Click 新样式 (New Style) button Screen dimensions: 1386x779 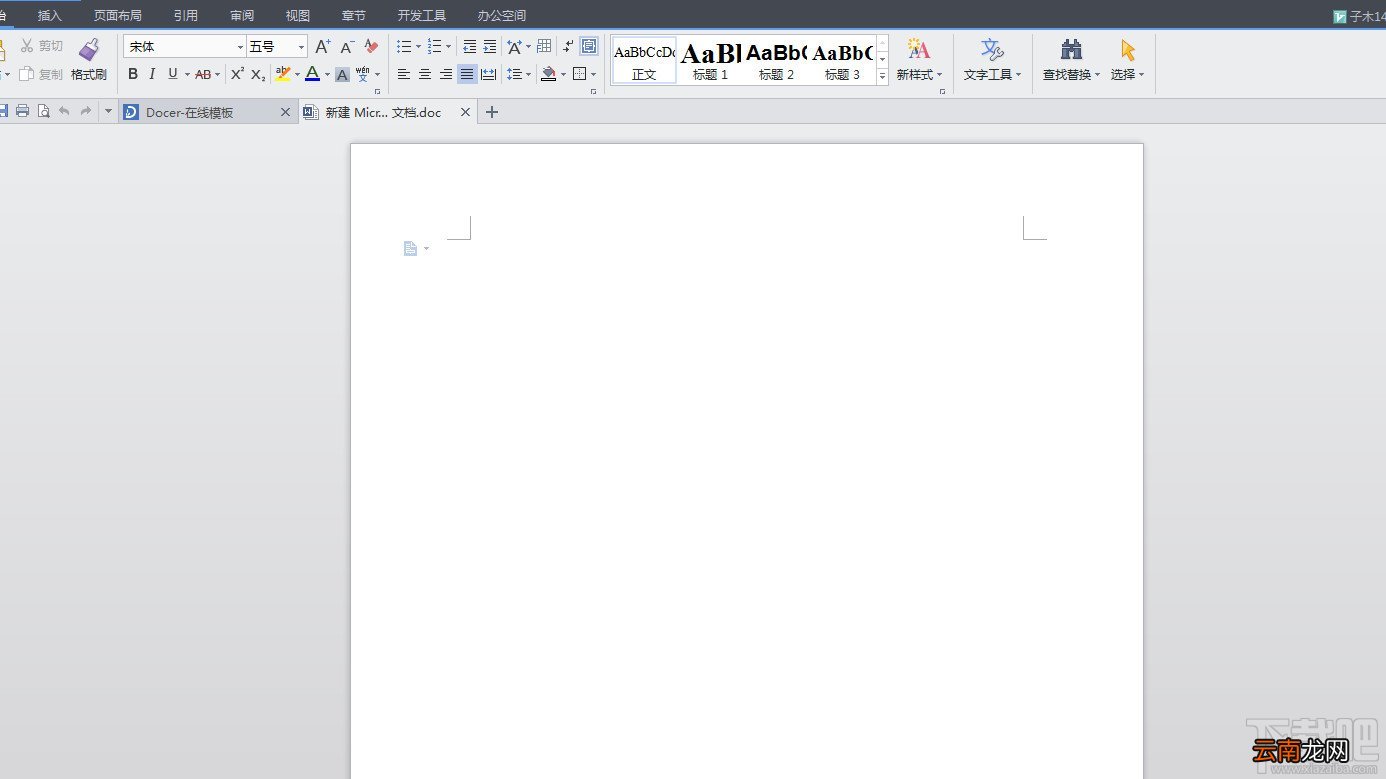(919, 60)
